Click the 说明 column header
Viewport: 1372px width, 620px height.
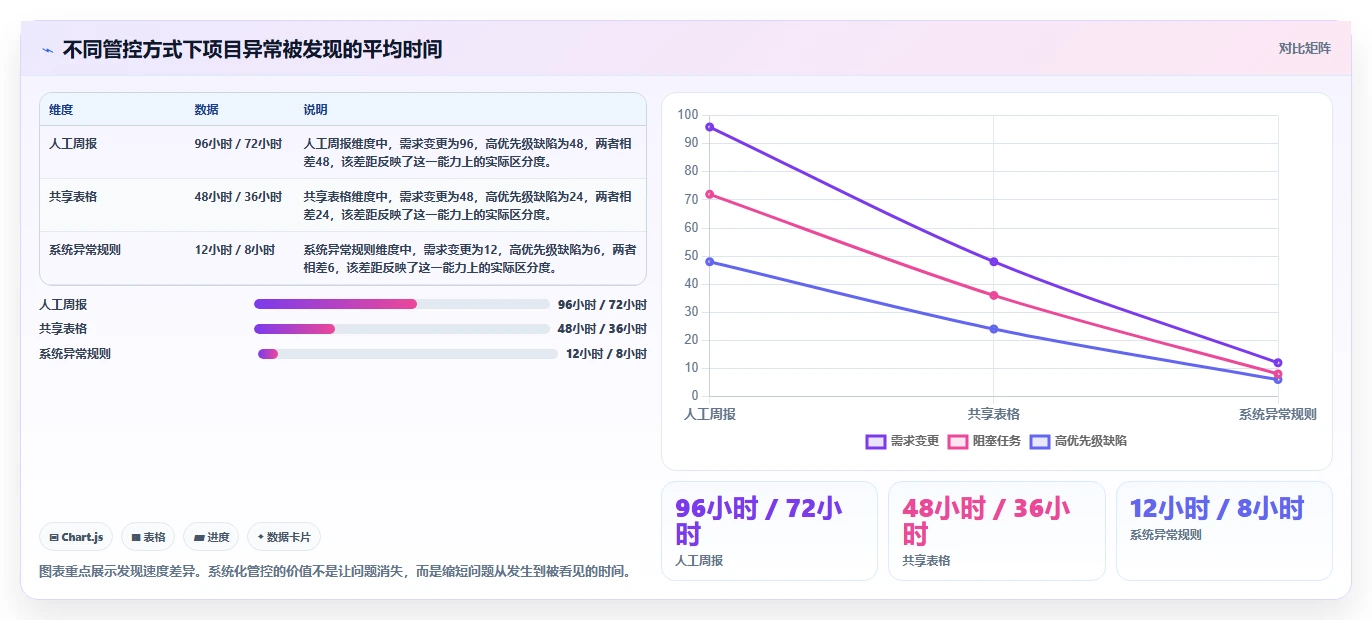316,110
